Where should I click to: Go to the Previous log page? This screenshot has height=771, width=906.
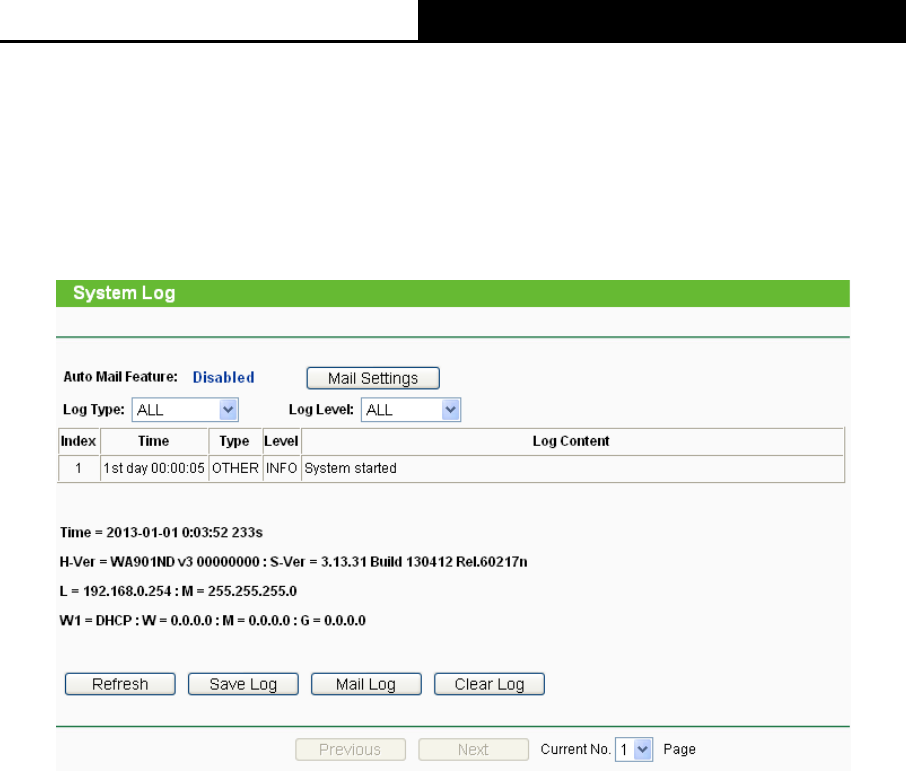(350, 749)
